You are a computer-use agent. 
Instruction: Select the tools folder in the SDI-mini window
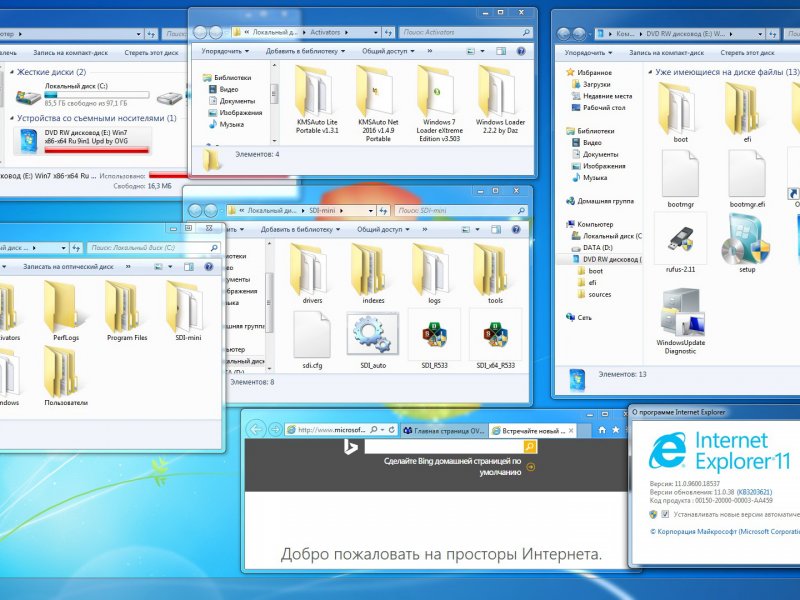495,274
